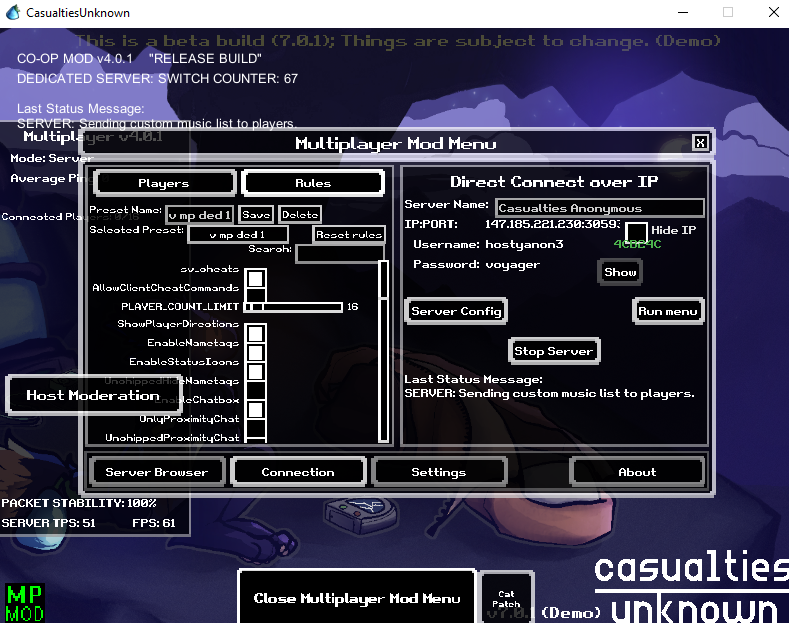This screenshot has height=623, width=789.
Task: Delete the preset with Delete button
Action: pyautogui.click(x=300, y=214)
